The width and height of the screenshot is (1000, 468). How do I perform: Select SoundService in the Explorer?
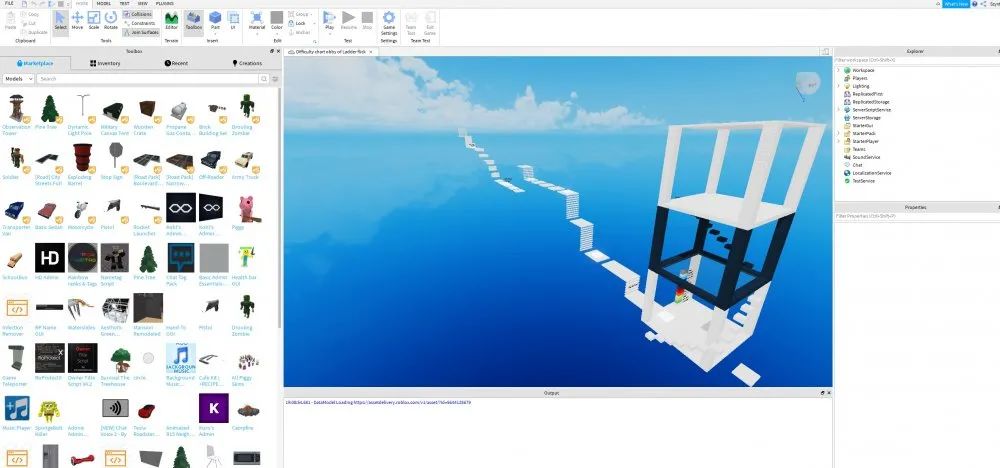click(x=866, y=157)
